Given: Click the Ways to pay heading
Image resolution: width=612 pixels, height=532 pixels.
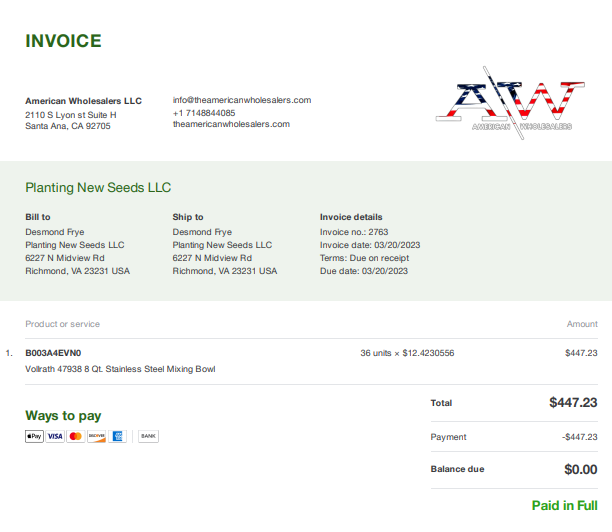Looking at the screenshot, I should point(63,416).
